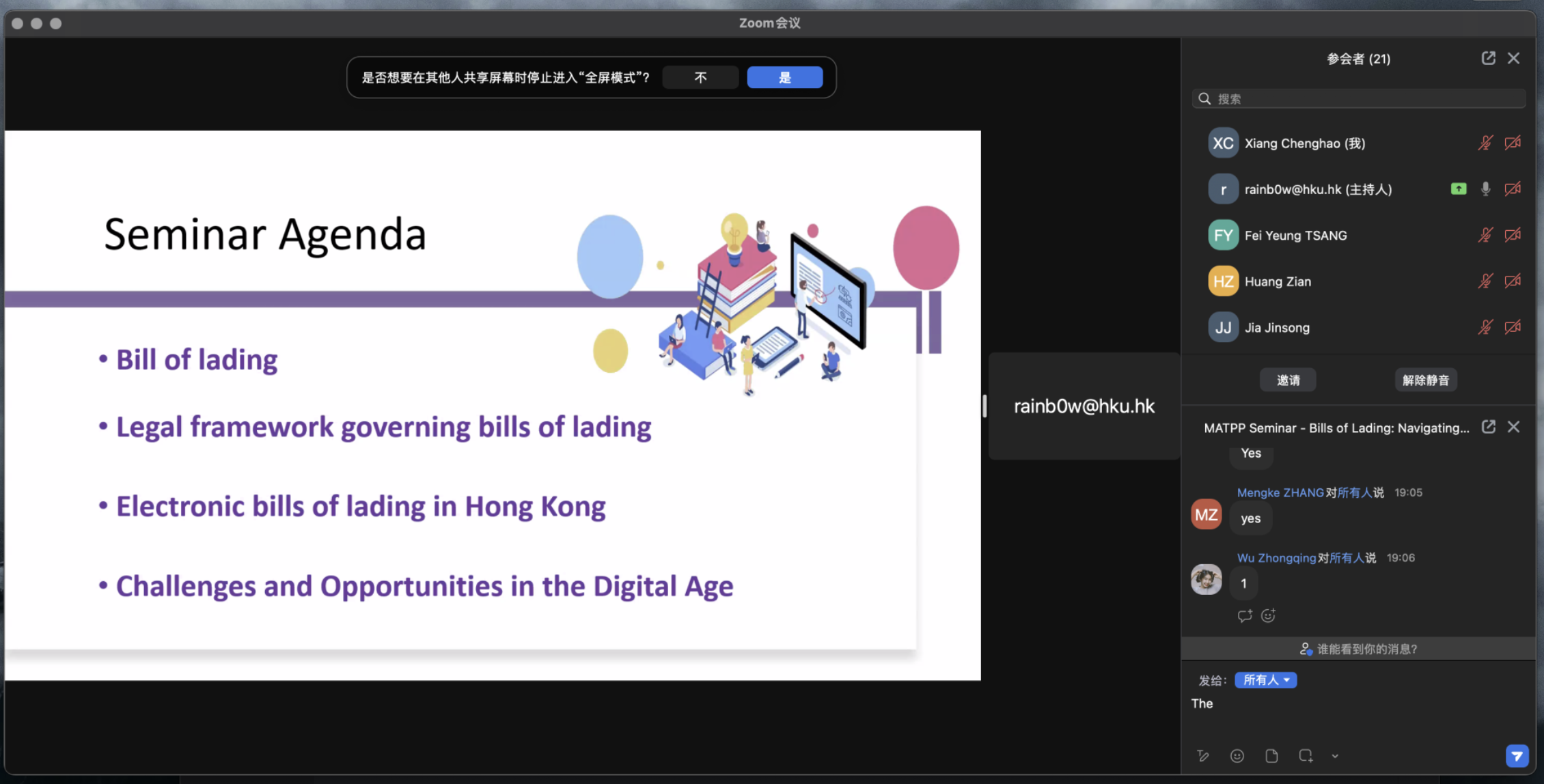1544x784 pixels.
Task: Click the reply icon under Wu Zhongqing's message
Action: (1245, 616)
